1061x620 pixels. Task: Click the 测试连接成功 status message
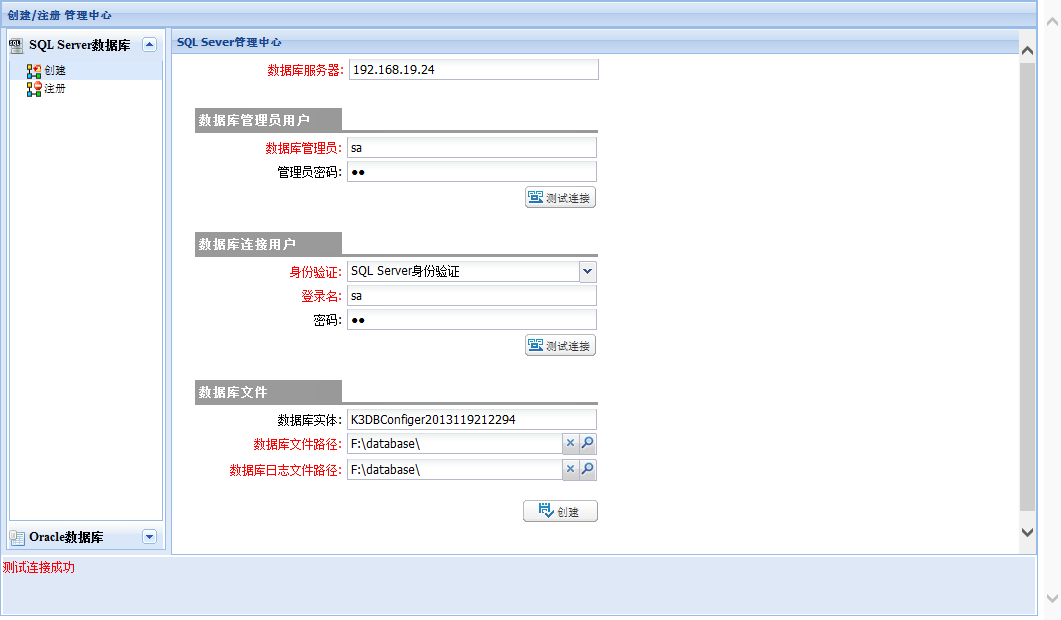point(39,567)
